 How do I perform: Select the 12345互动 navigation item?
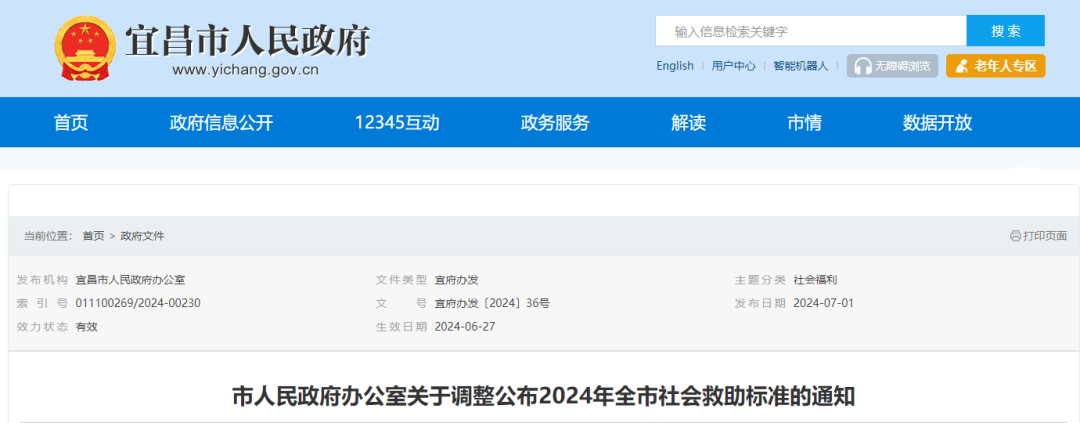pyautogui.click(x=397, y=123)
